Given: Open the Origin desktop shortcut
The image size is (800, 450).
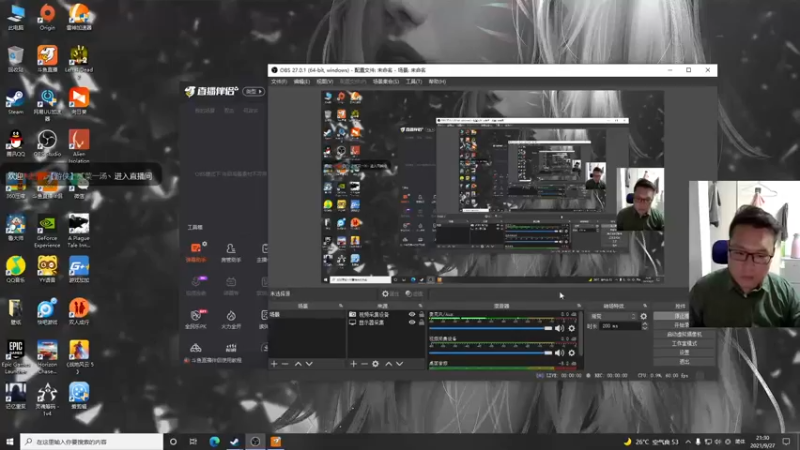Looking at the screenshot, I should coord(47,17).
